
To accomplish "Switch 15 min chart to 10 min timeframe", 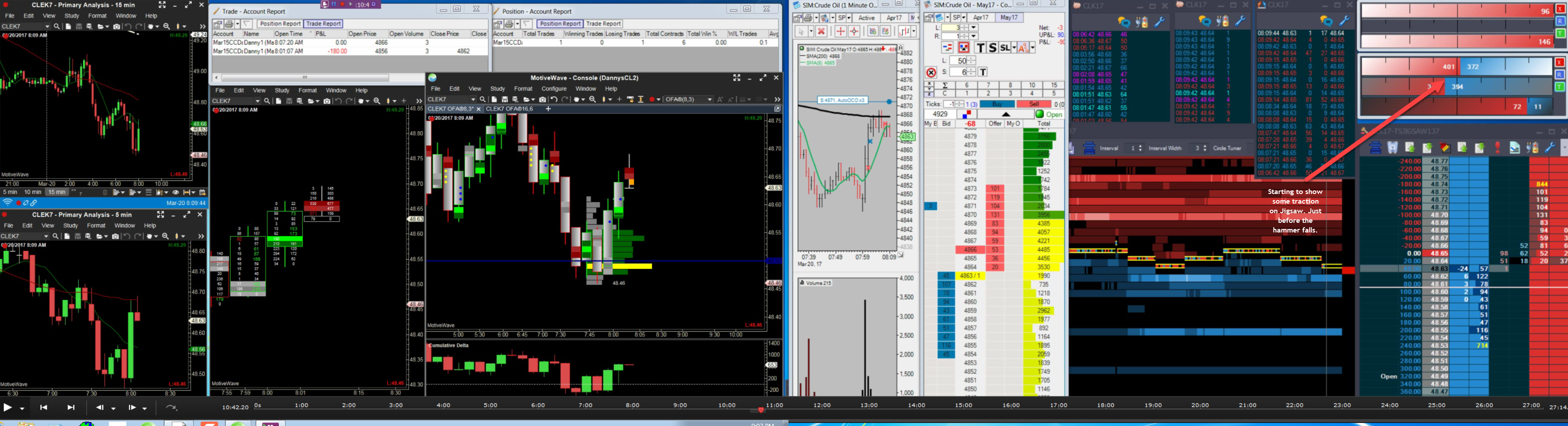I will click(x=33, y=192).
